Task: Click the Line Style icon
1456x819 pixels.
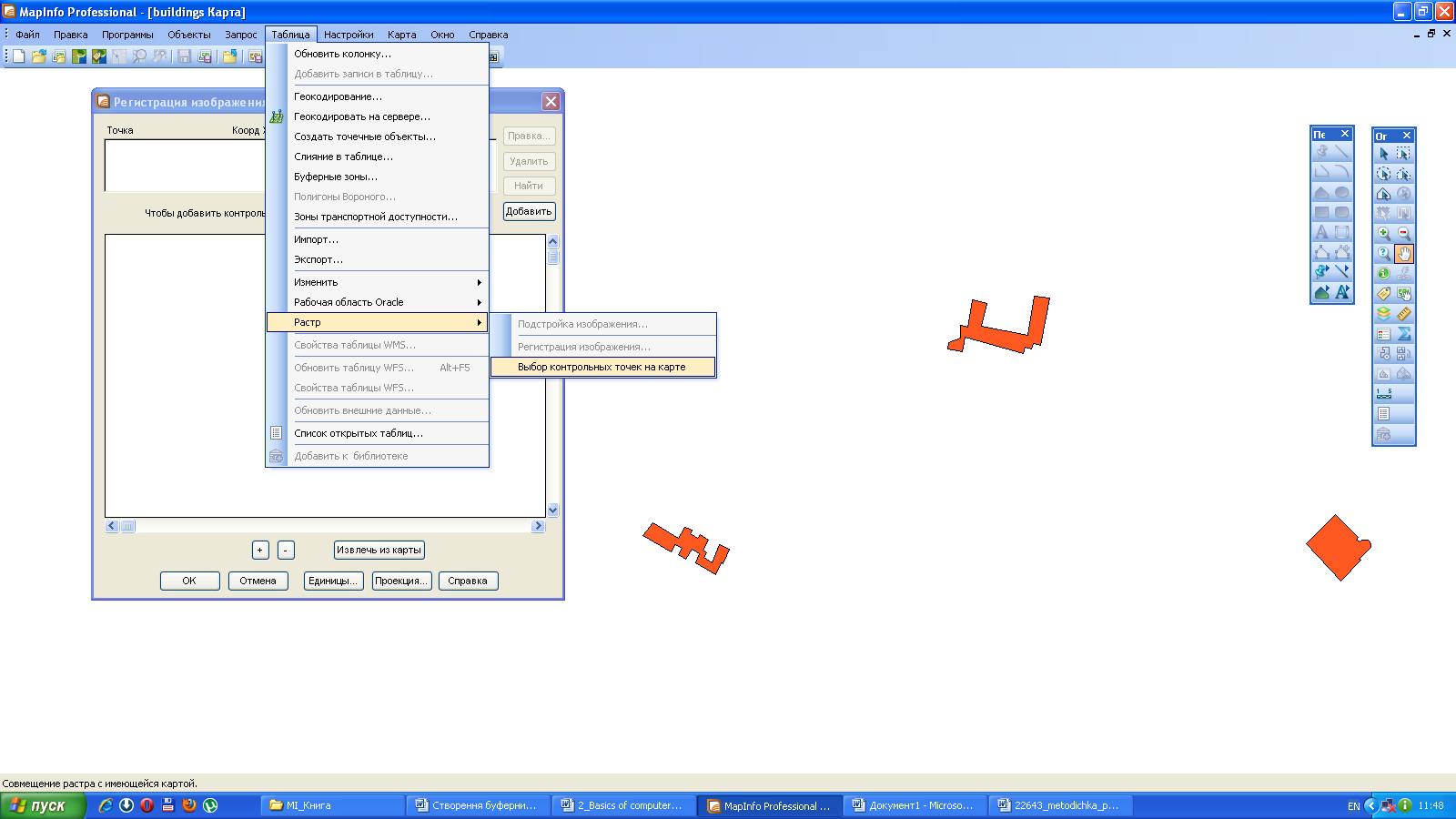Action: click(1342, 272)
